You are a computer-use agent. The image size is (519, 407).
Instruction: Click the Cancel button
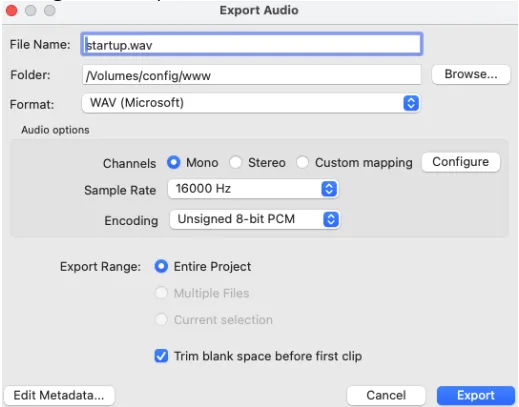[386, 395]
